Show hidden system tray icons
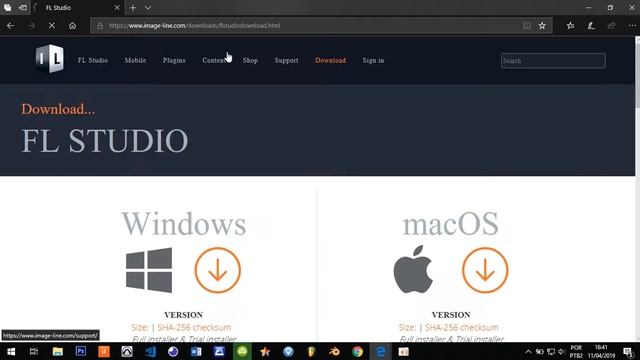The height and width of the screenshot is (360, 640). 528,351
